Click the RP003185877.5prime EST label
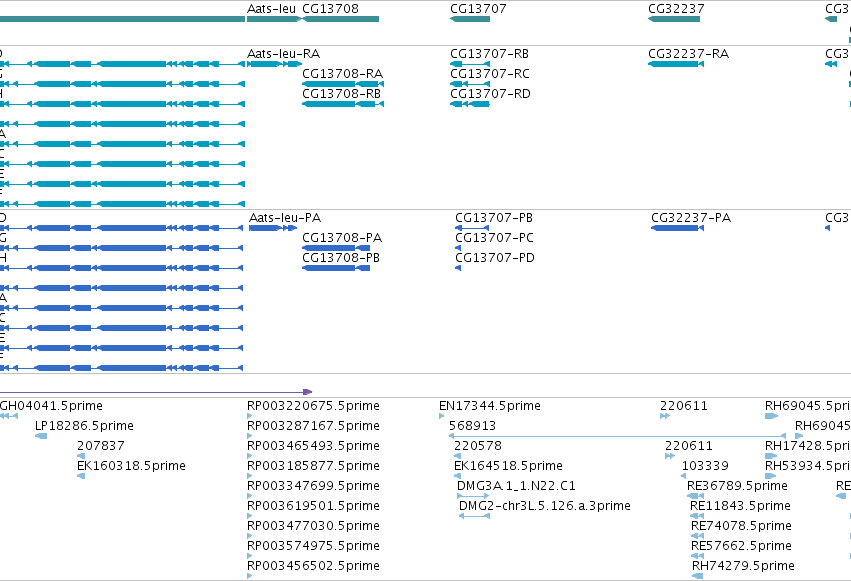This screenshot has height=581, width=851. click(x=313, y=466)
